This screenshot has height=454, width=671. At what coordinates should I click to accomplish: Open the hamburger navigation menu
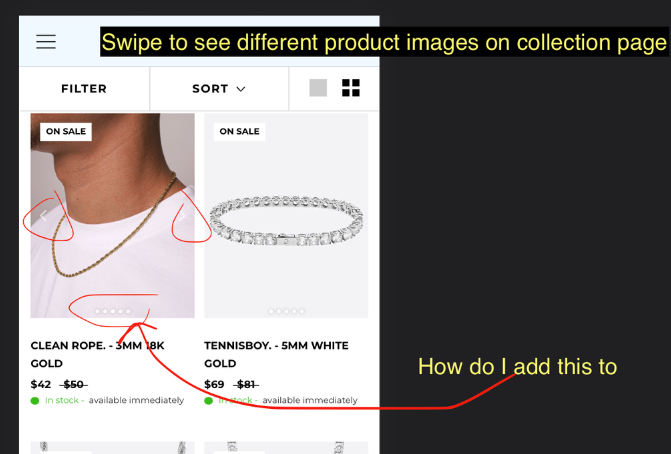tap(46, 42)
